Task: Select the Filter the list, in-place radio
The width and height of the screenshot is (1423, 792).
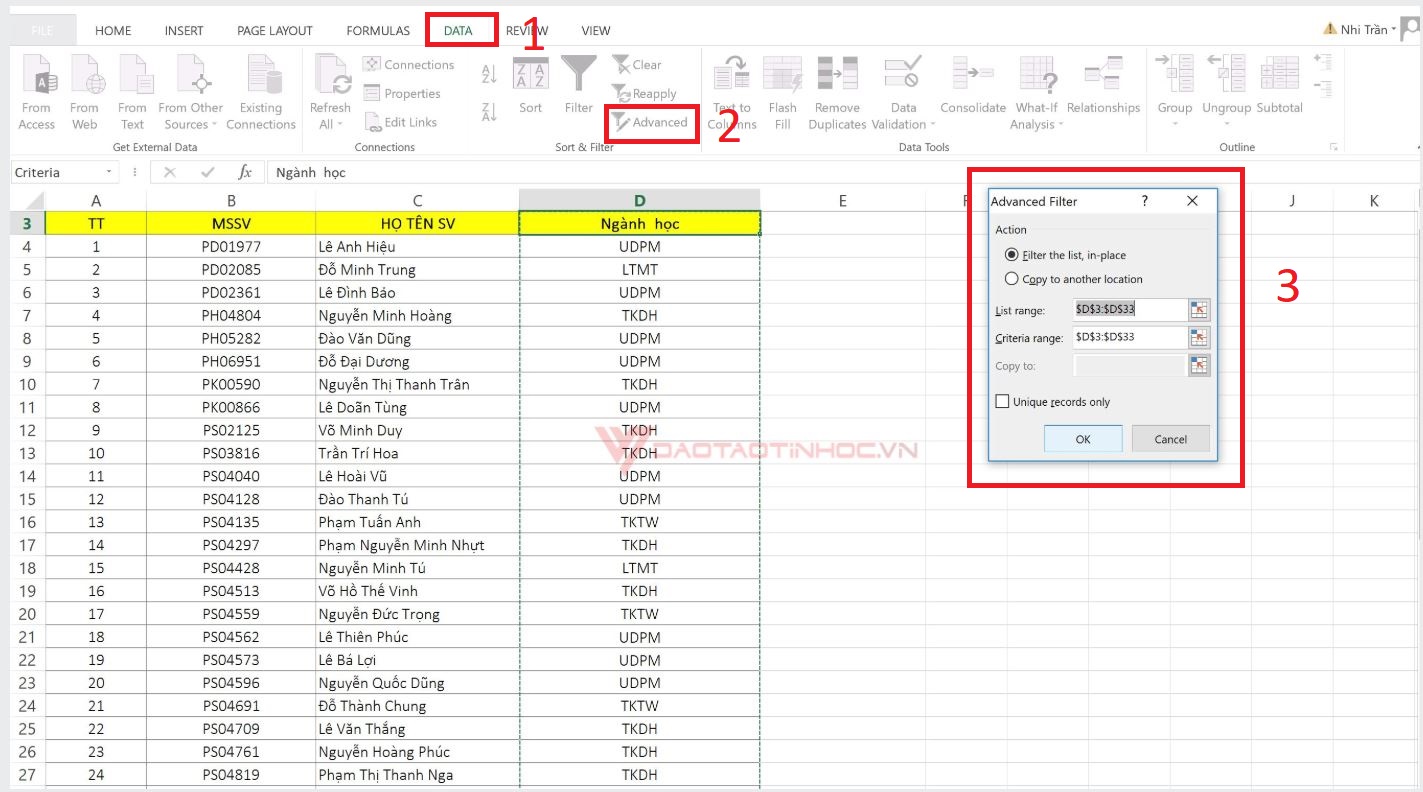Action: pos(1013,254)
